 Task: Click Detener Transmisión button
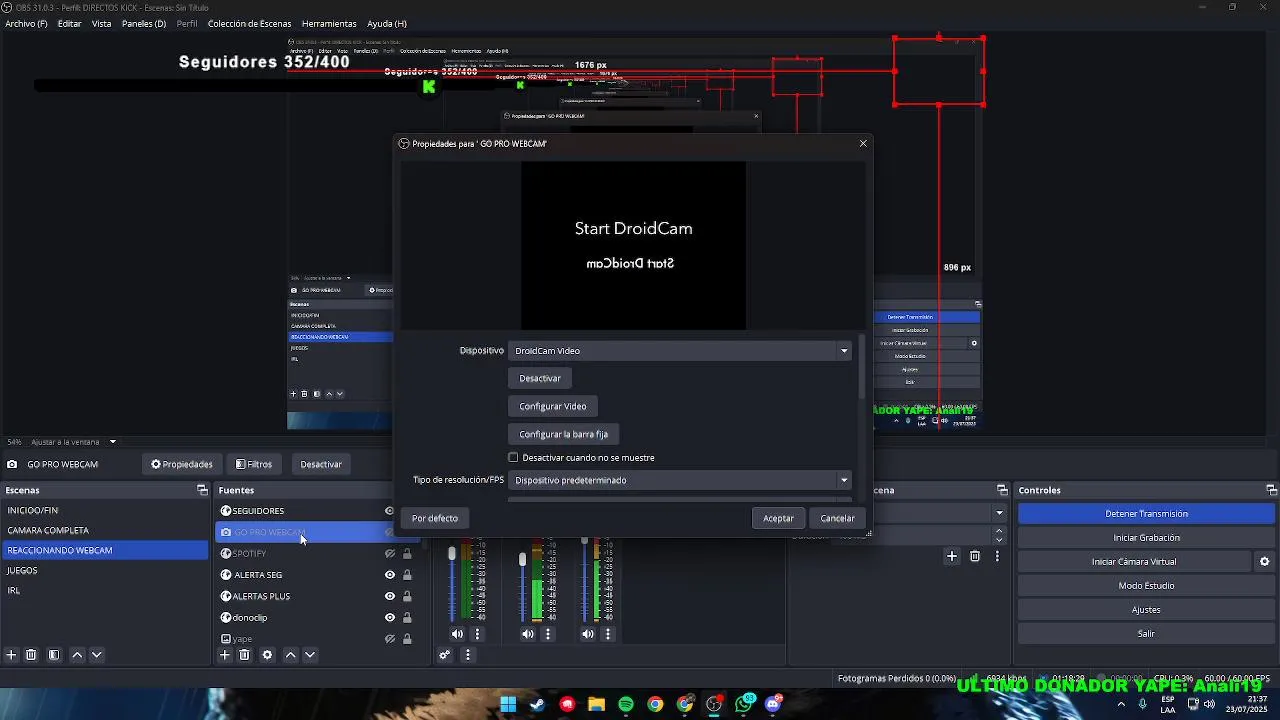(1146, 514)
